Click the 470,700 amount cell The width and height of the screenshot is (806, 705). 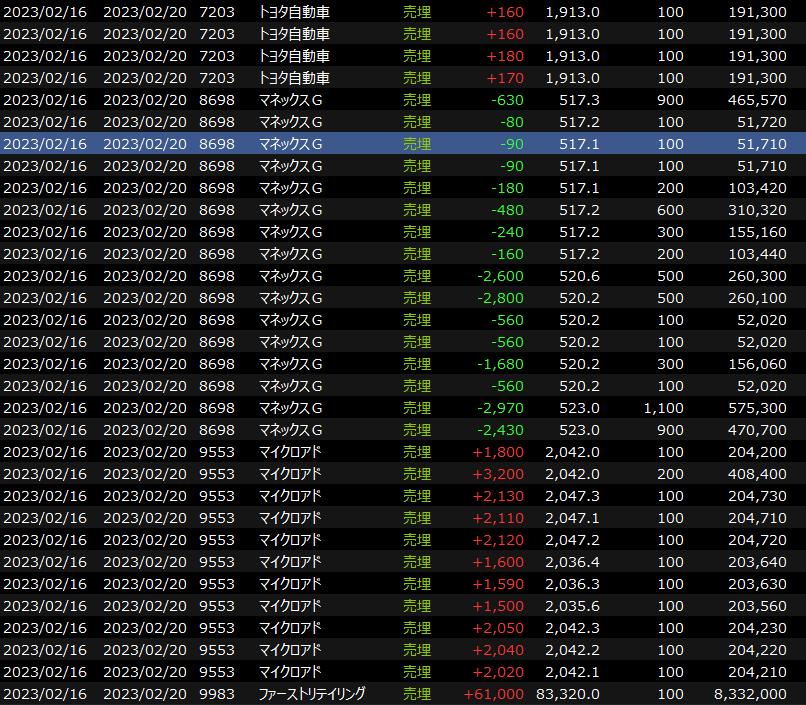tap(757, 430)
